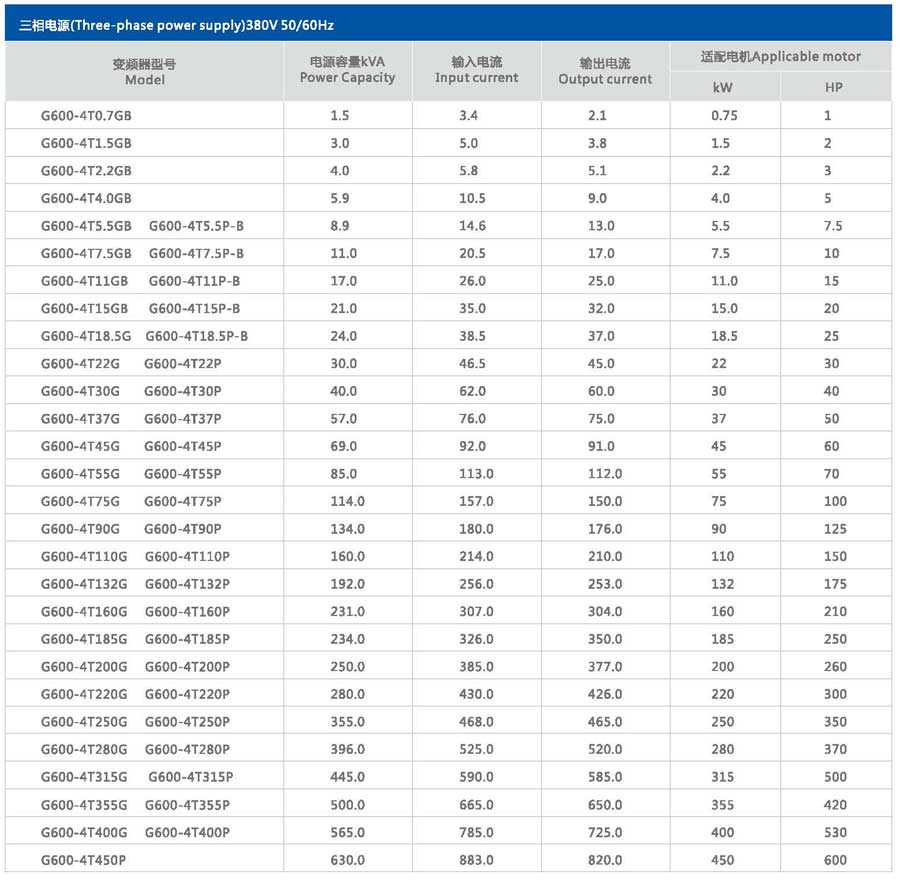The height and width of the screenshot is (881, 900).
Task: Select power capacity value 630.0
Action: pyautogui.click(x=347, y=860)
